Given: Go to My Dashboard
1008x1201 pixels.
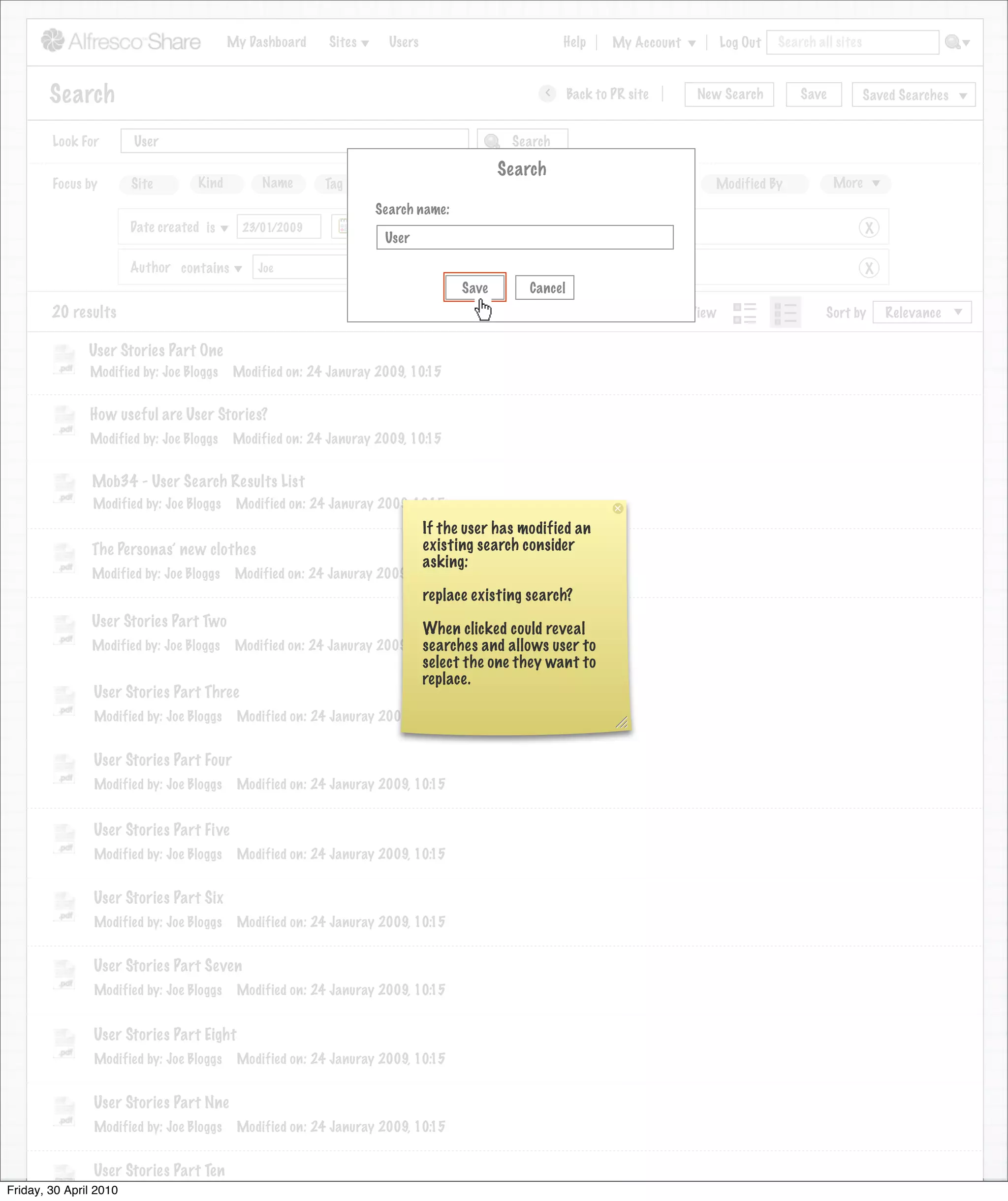Looking at the screenshot, I should [266, 42].
